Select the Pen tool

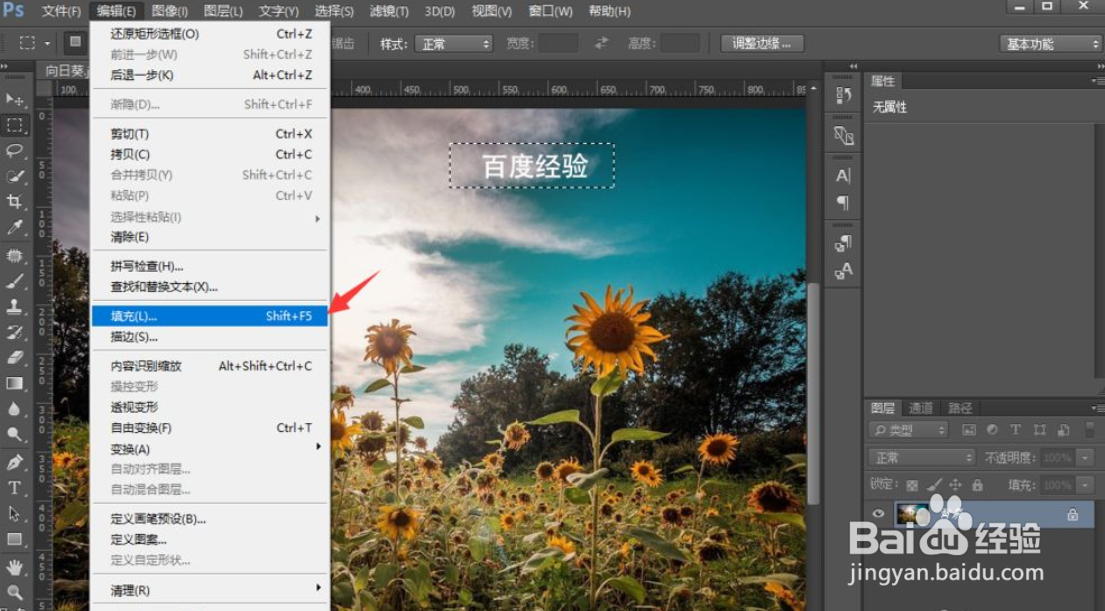point(14,463)
